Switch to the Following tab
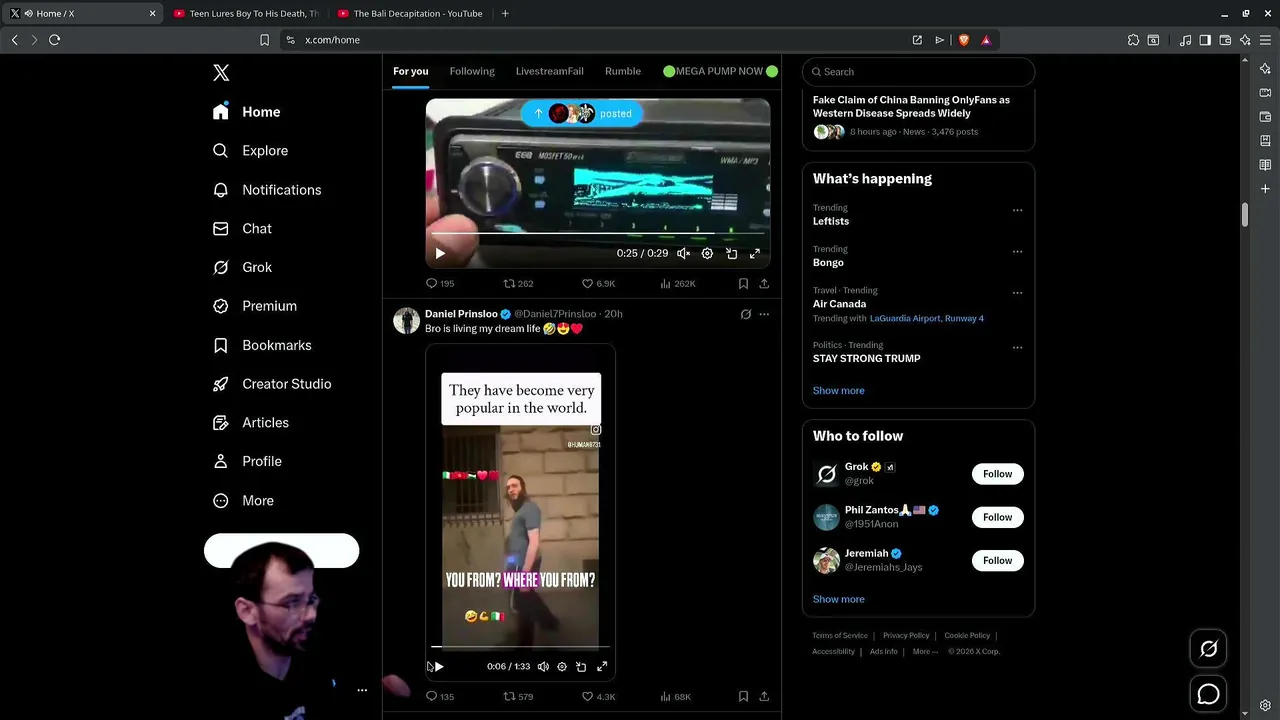 (472, 71)
